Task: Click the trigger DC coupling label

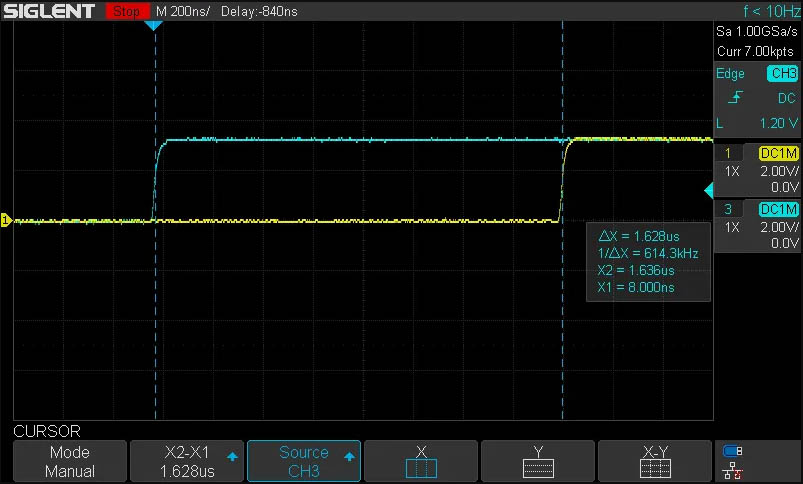Action: [x=787, y=98]
